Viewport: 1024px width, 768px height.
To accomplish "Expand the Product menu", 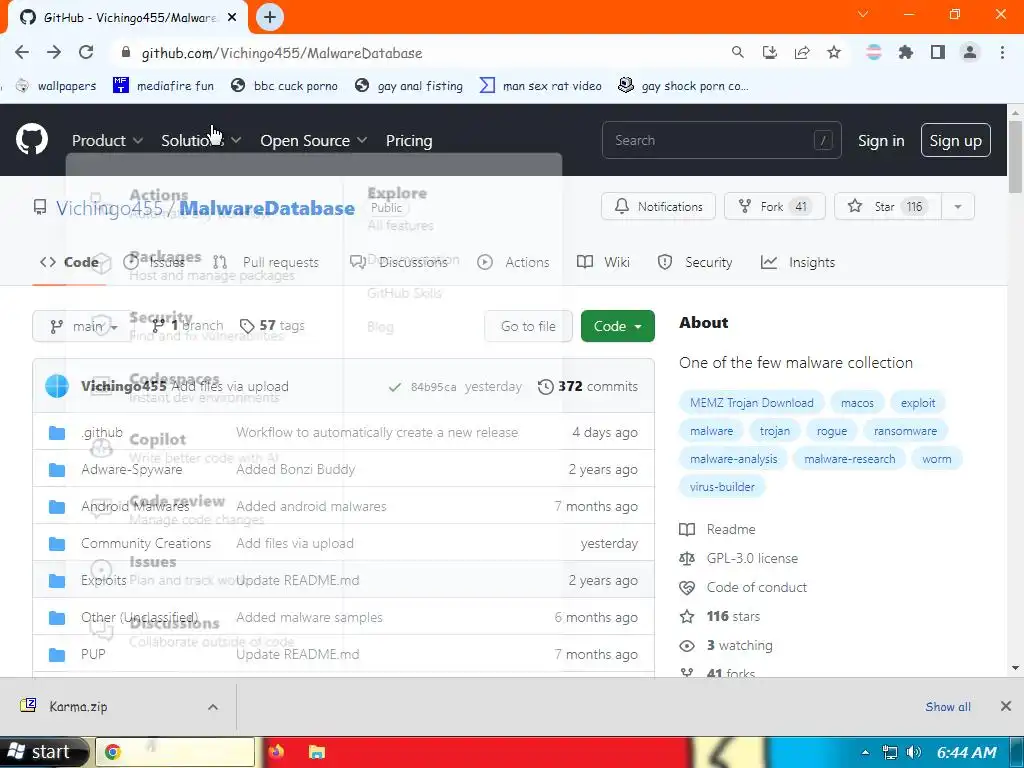I will (x=107, y=140).
